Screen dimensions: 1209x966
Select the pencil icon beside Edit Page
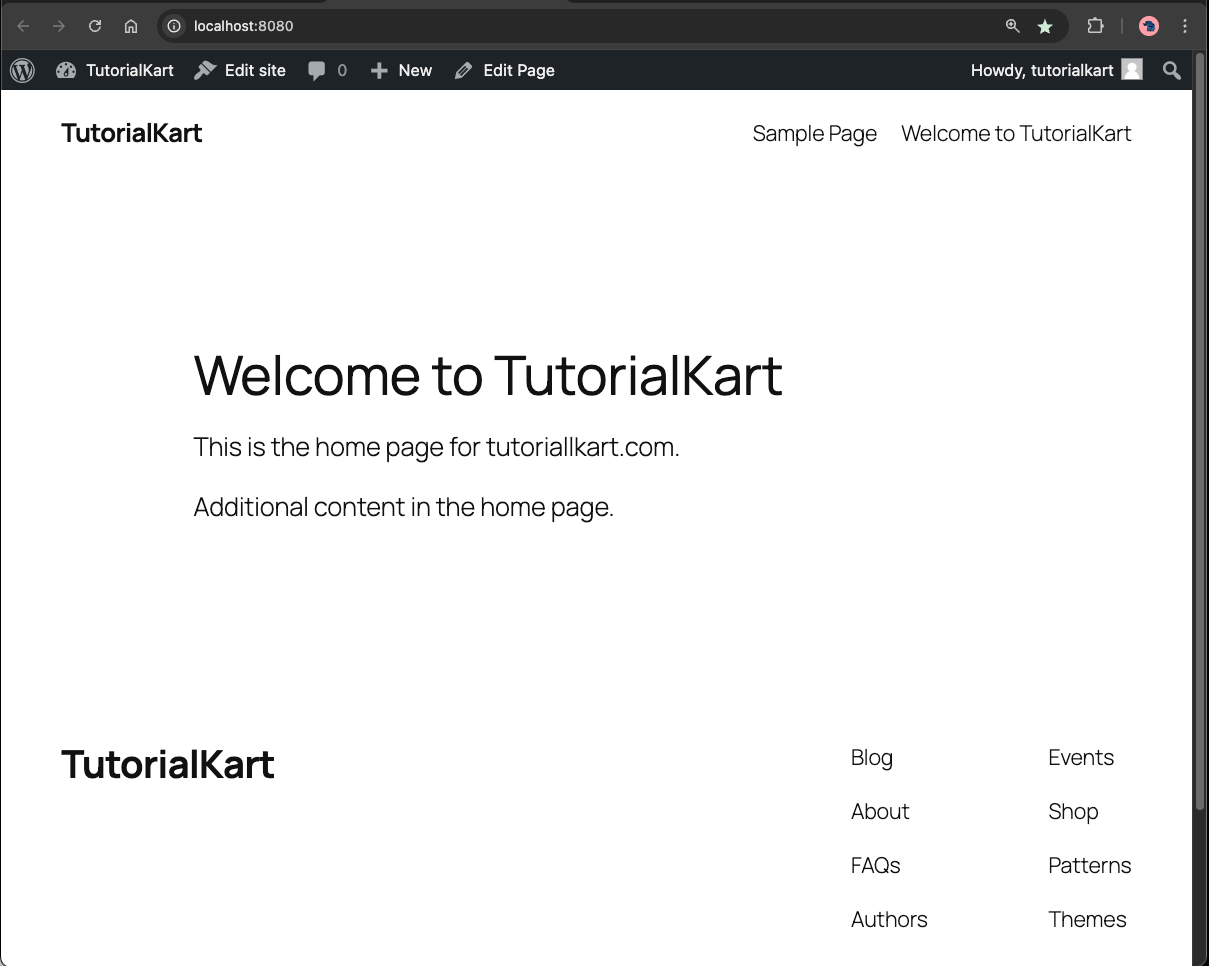[462, 70]
